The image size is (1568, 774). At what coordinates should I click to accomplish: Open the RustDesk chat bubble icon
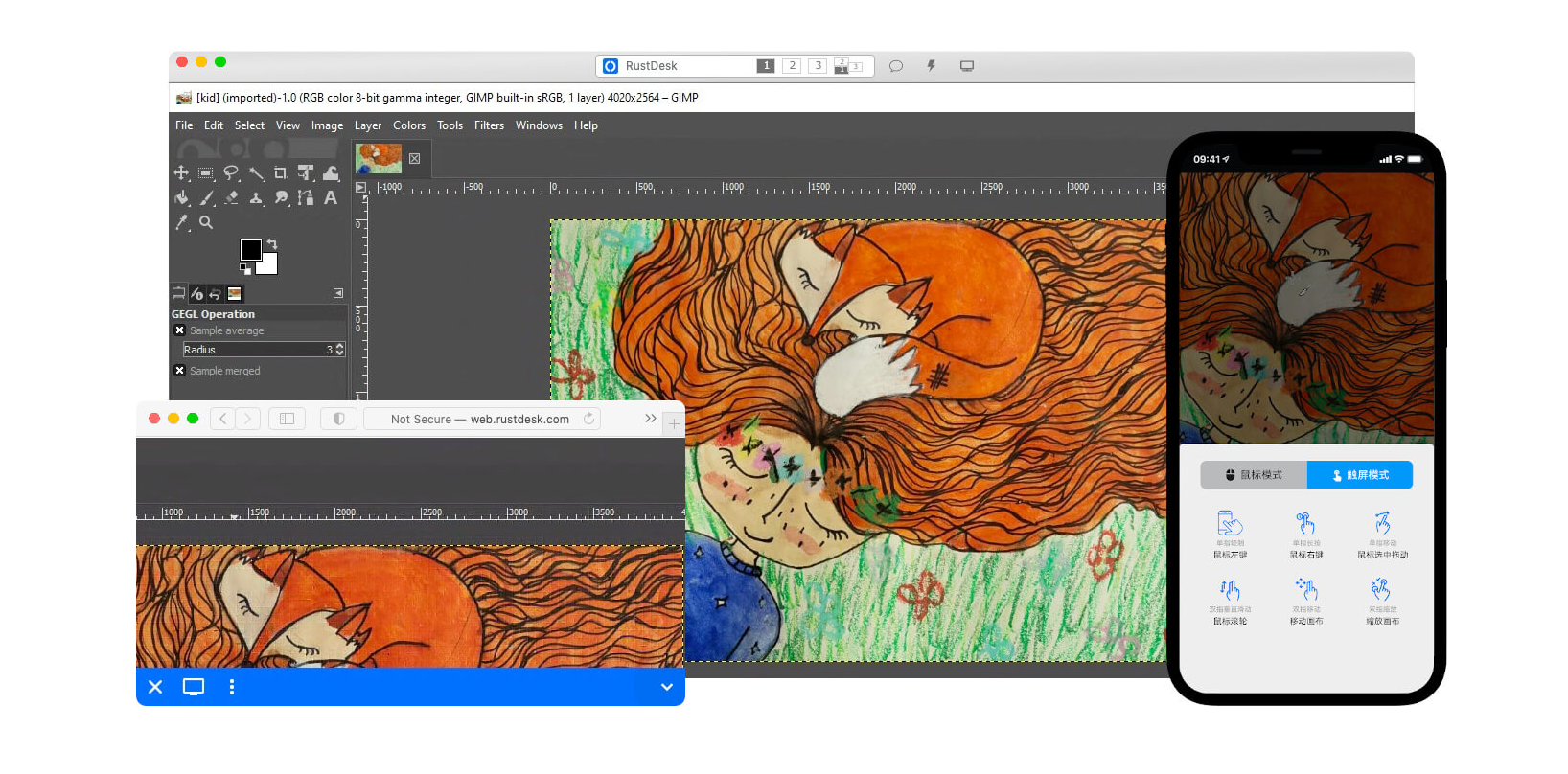[896, 66]
